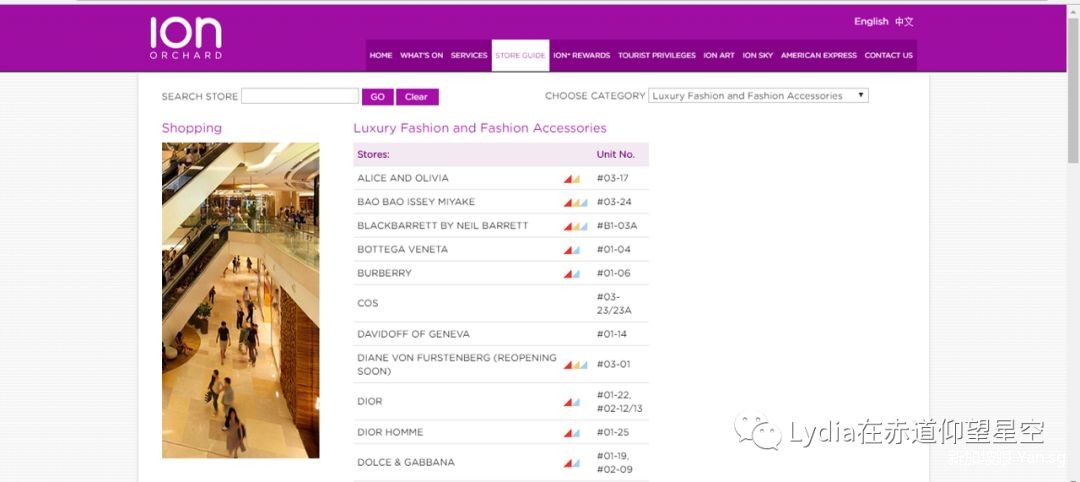Viewport: 1080px width, 482px height.
Task: Click the shopping mall interior photo
Action: tap(240, 300)
